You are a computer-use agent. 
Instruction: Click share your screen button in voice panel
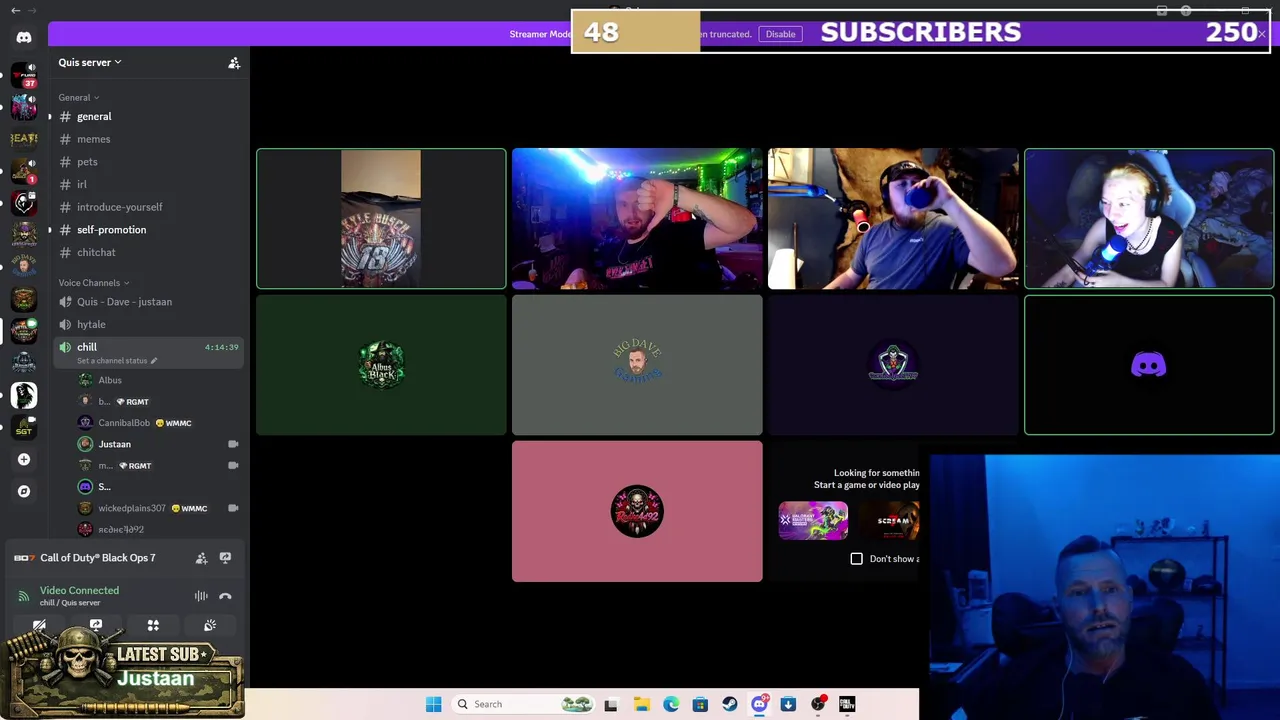[96, 625]
